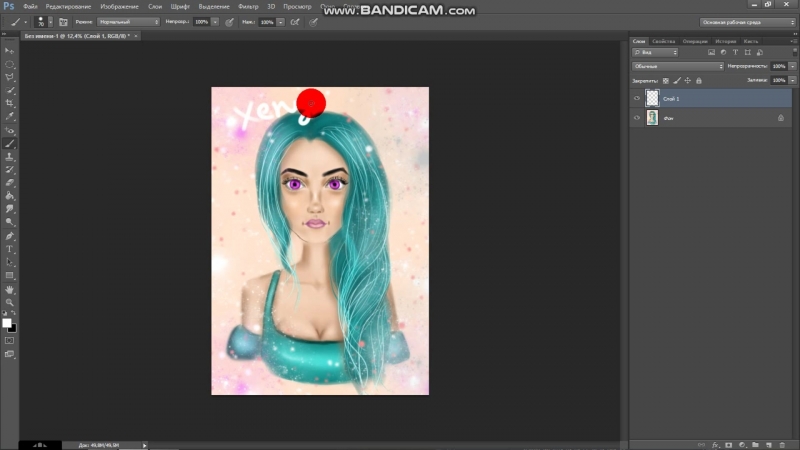Open tool preset picker arrow
Screen dimensions: 800x450
pyautogui.click(x=26, y=22)
